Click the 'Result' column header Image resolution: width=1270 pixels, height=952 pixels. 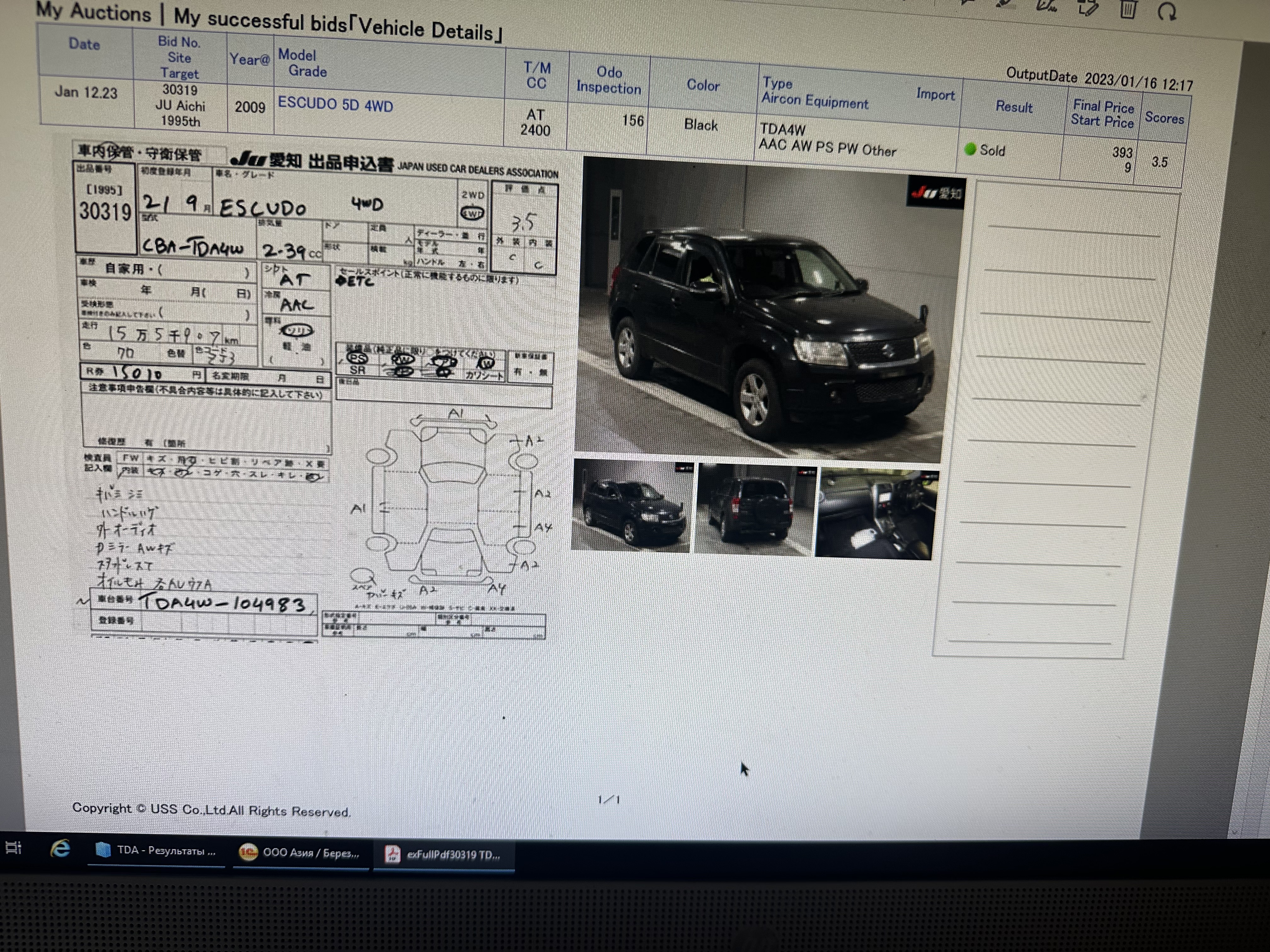1014,107
